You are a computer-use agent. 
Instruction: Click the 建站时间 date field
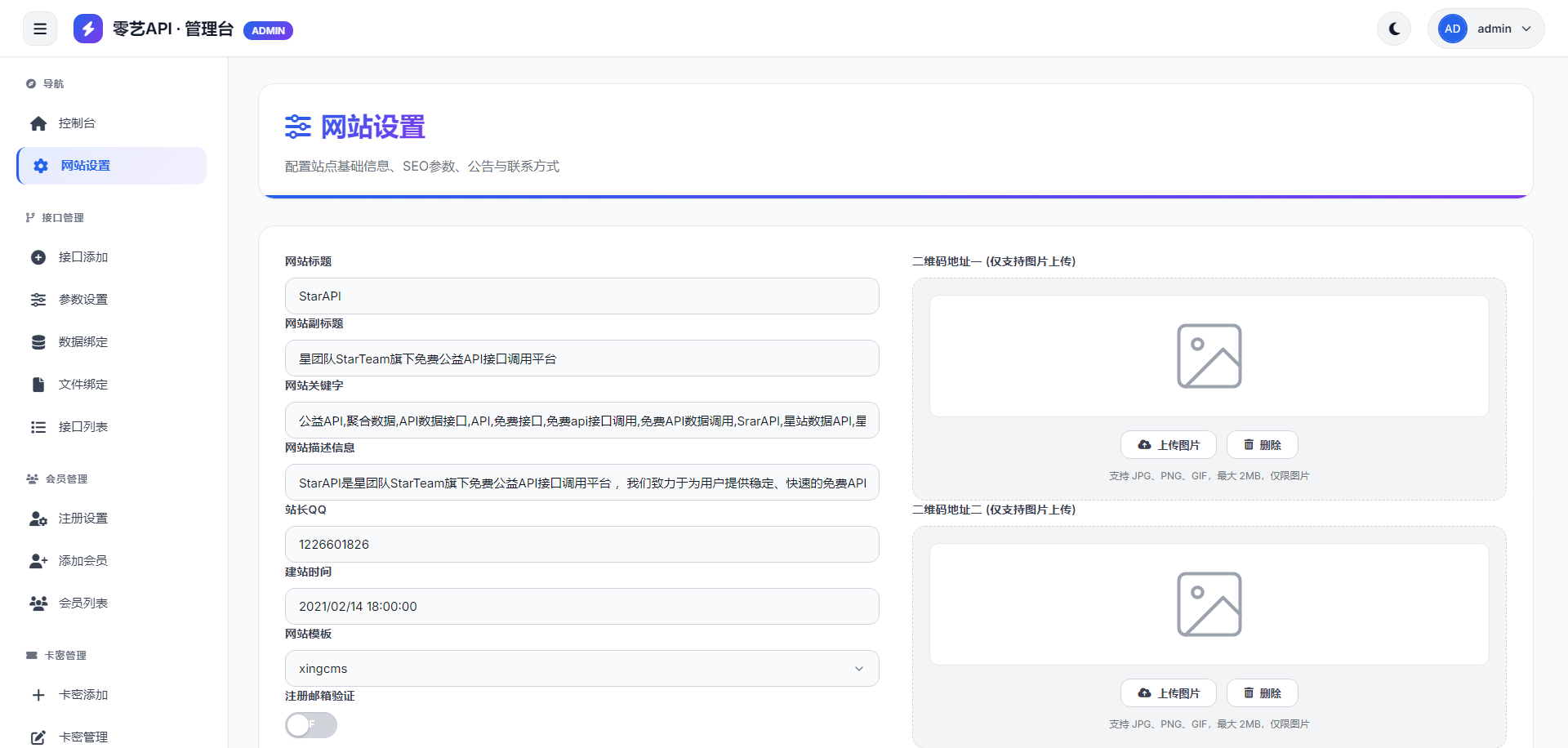581,607
